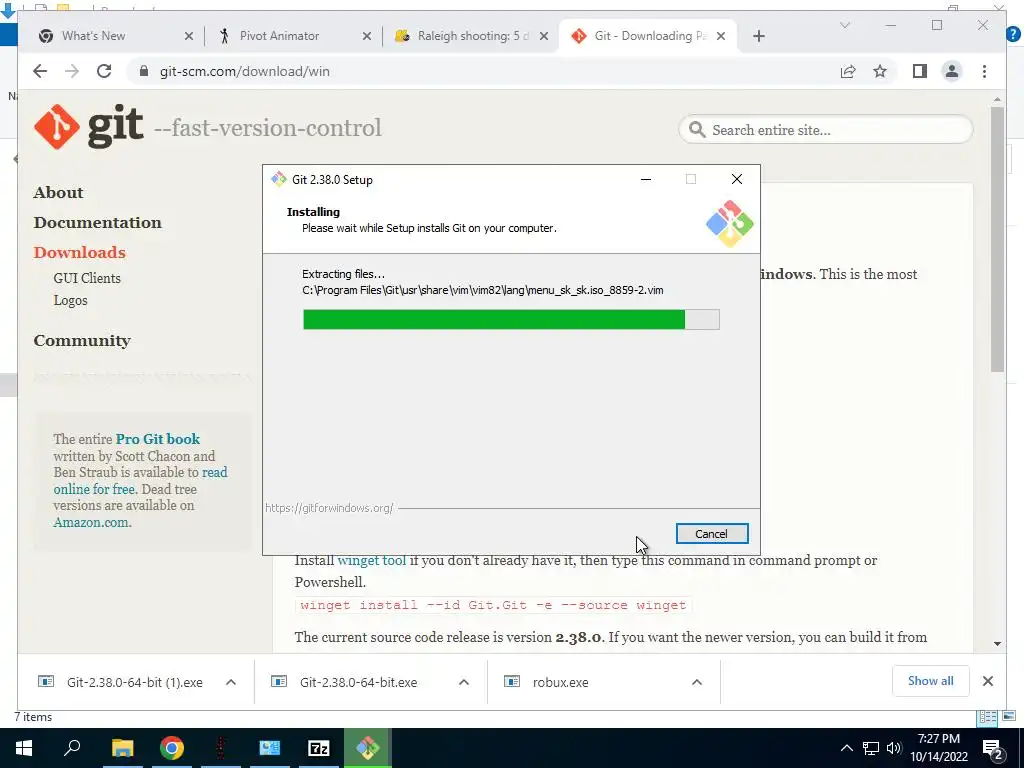Click the address bar URL
This screenshot has width=1024, height=768.
point(245,71)
